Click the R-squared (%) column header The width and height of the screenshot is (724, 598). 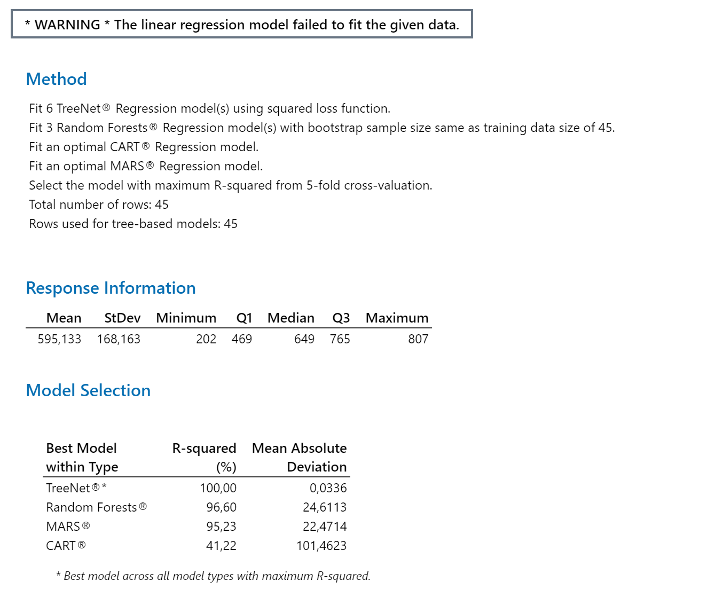pos(205,457)
